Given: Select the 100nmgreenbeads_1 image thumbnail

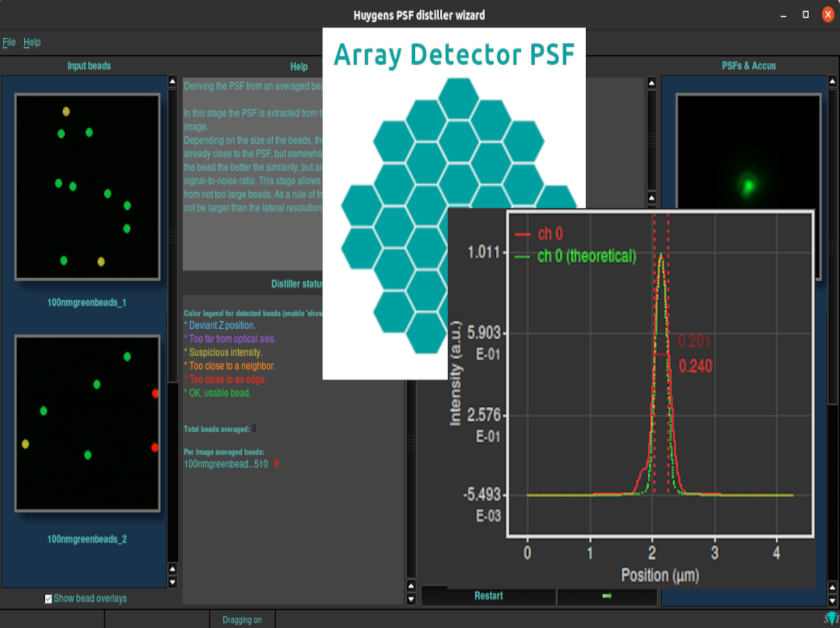Looking at the screenshot, I should coord(88,187).
